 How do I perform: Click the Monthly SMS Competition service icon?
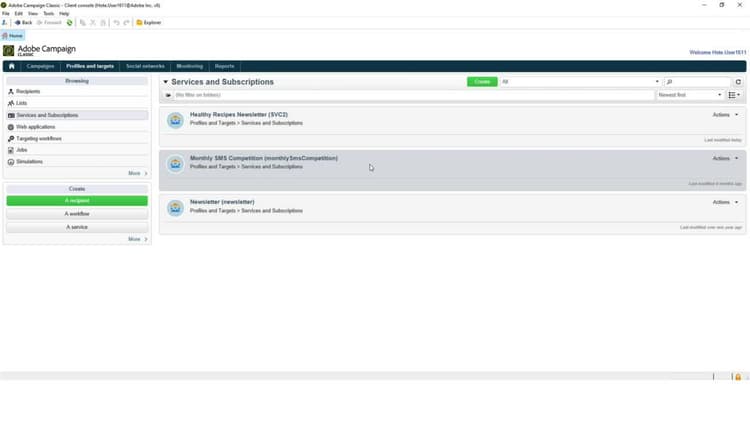click(176, 164)
